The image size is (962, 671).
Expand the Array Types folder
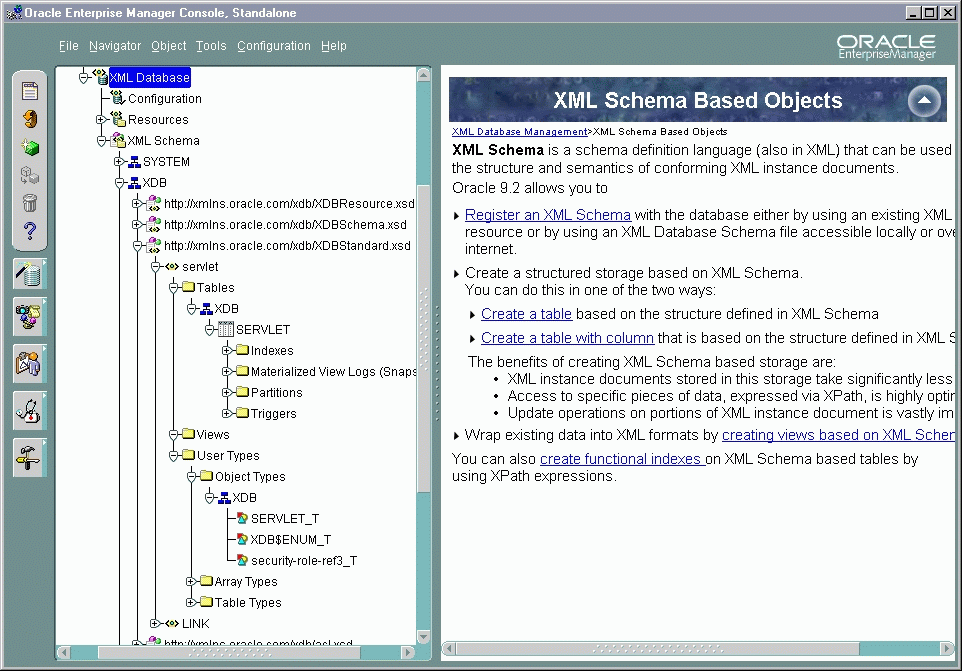click(191, 582)
